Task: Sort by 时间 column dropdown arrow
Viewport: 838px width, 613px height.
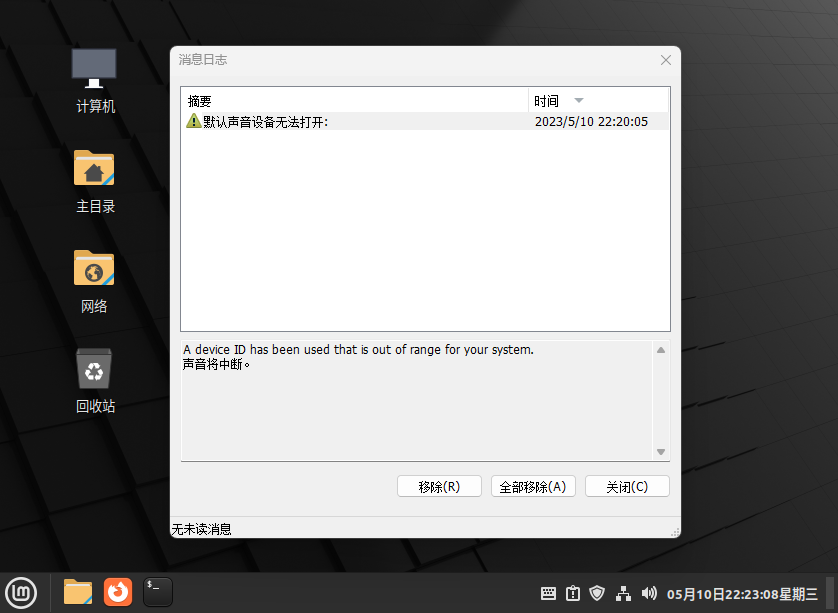Action: pos(579,100)
